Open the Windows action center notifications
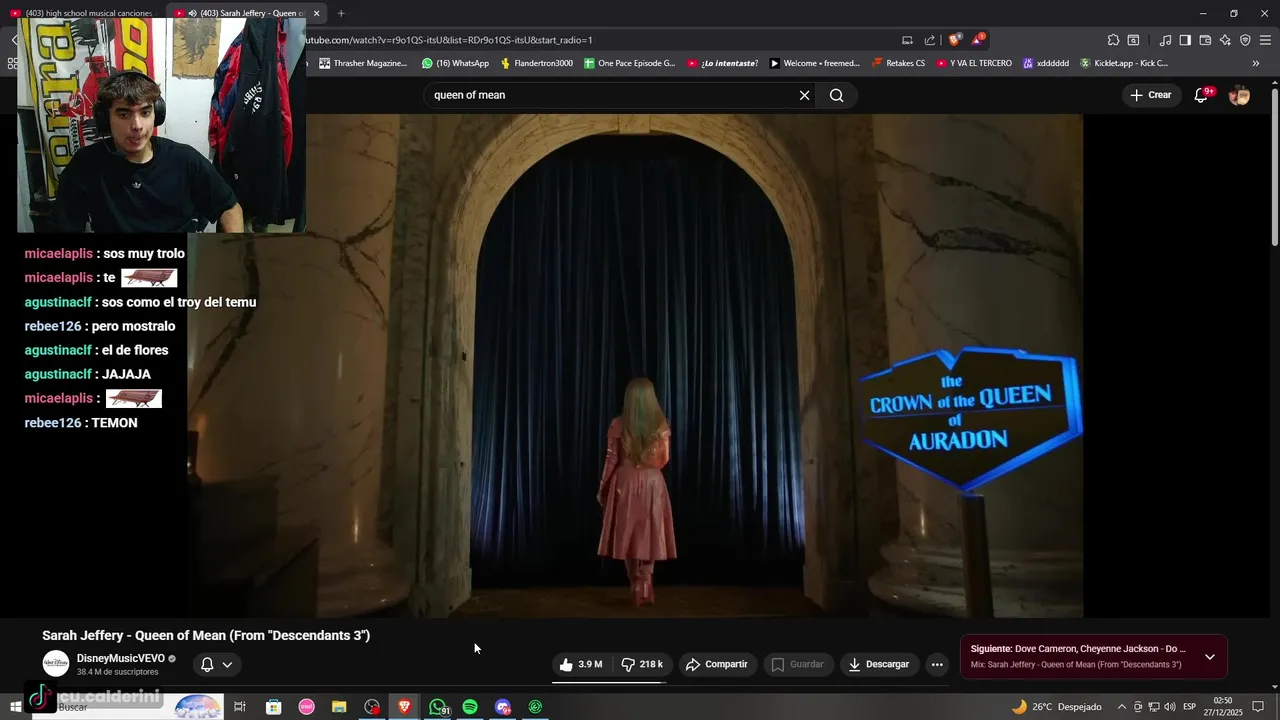This screenshot has height=720, width=1280. [x=1258, y=707]
